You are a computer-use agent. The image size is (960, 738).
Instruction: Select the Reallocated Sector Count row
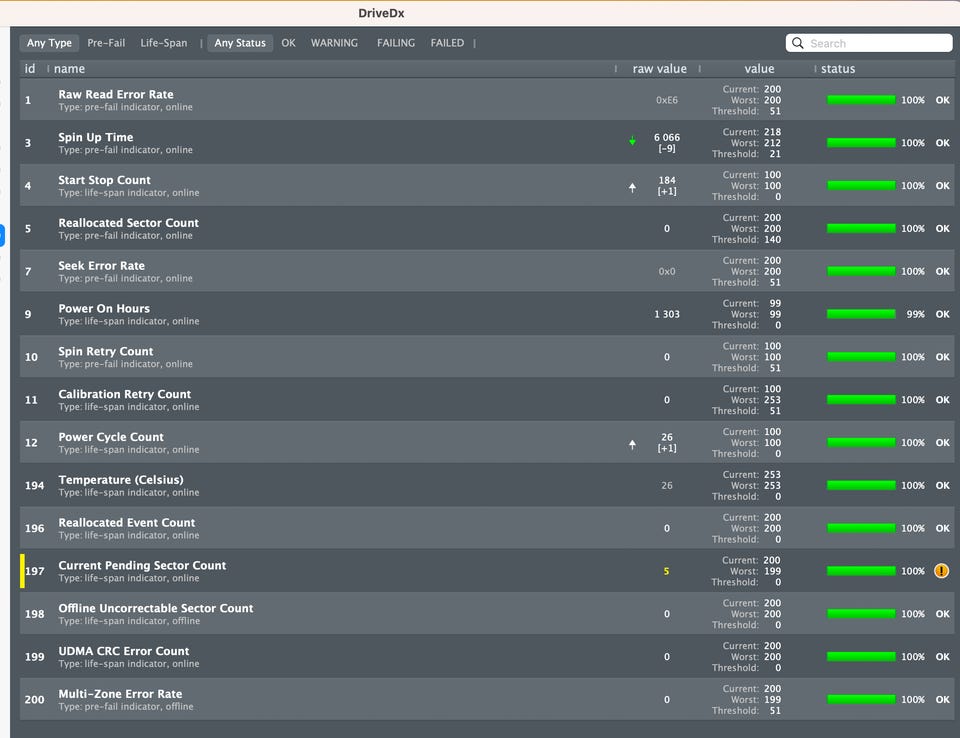(487, 228)
